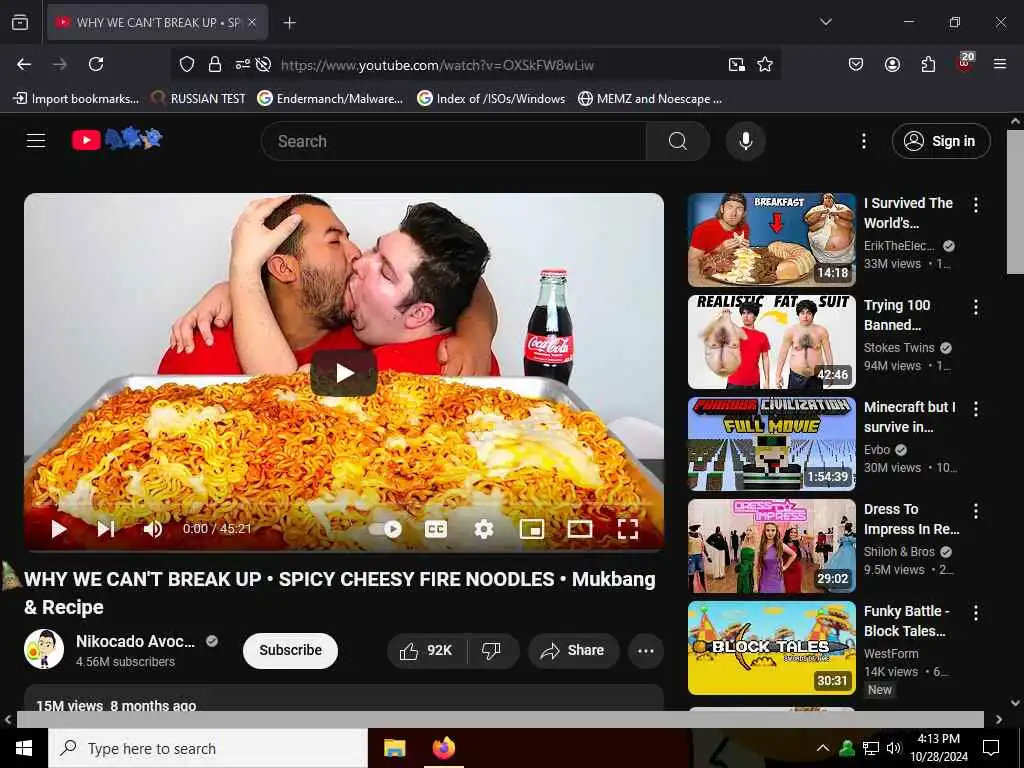
Task: Click the search magnifier button
Action: pos(677,141)
